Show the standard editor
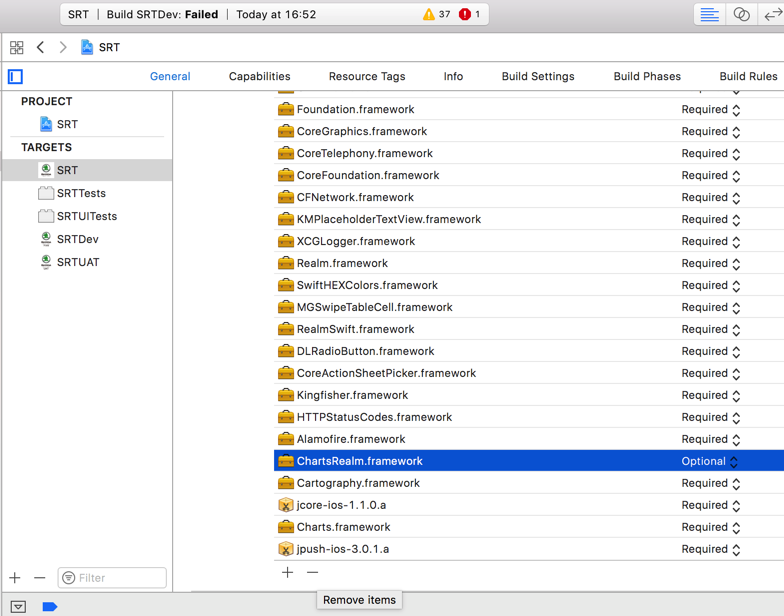Viewport: 784px width, 616px height. (710, 14)
